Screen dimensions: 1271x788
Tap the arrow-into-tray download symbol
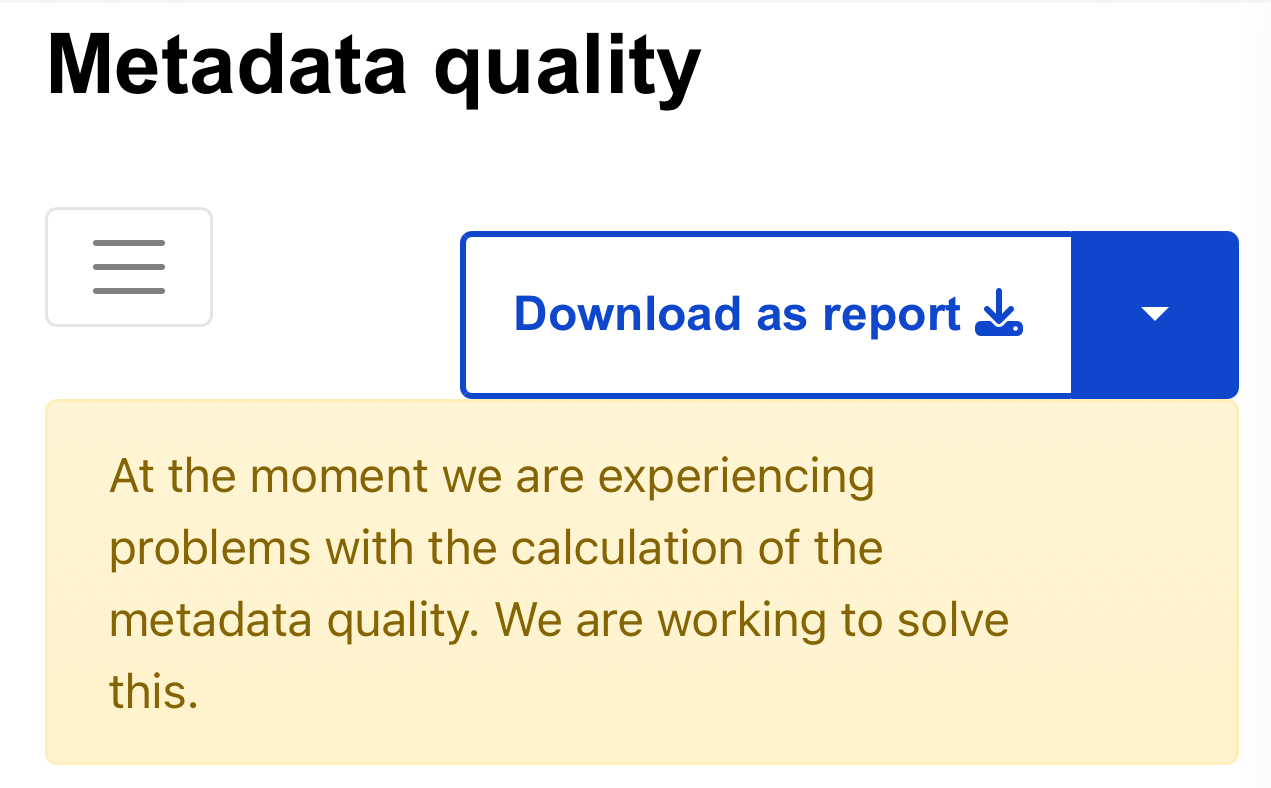(x=998, y=313)
